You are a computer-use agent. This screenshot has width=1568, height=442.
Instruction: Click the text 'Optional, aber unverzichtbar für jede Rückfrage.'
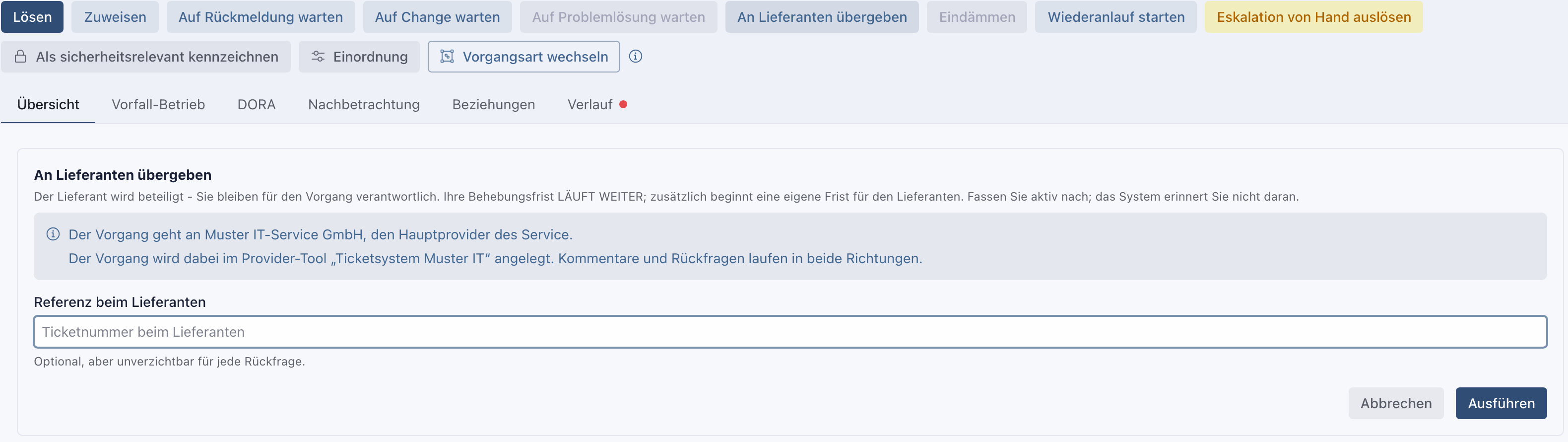(x=169, y=362)
